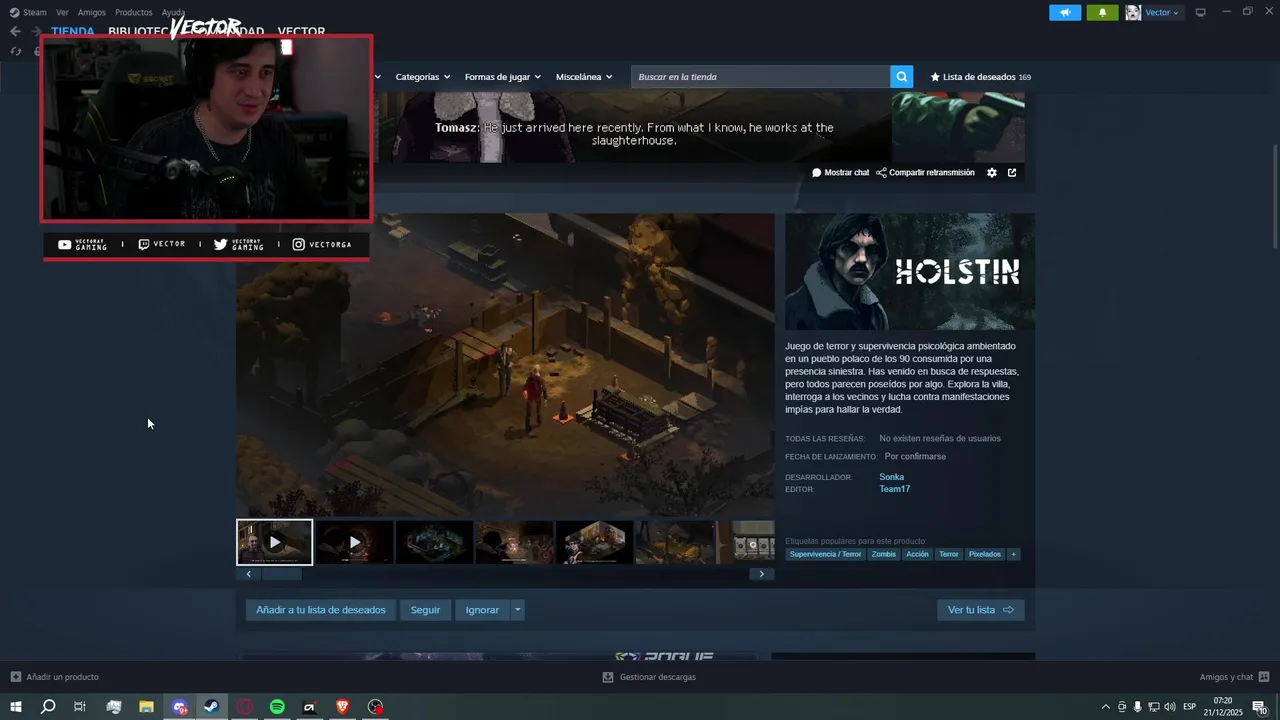Open Brave browser from taskbar

pyautogui.click(x=343, y=707)
